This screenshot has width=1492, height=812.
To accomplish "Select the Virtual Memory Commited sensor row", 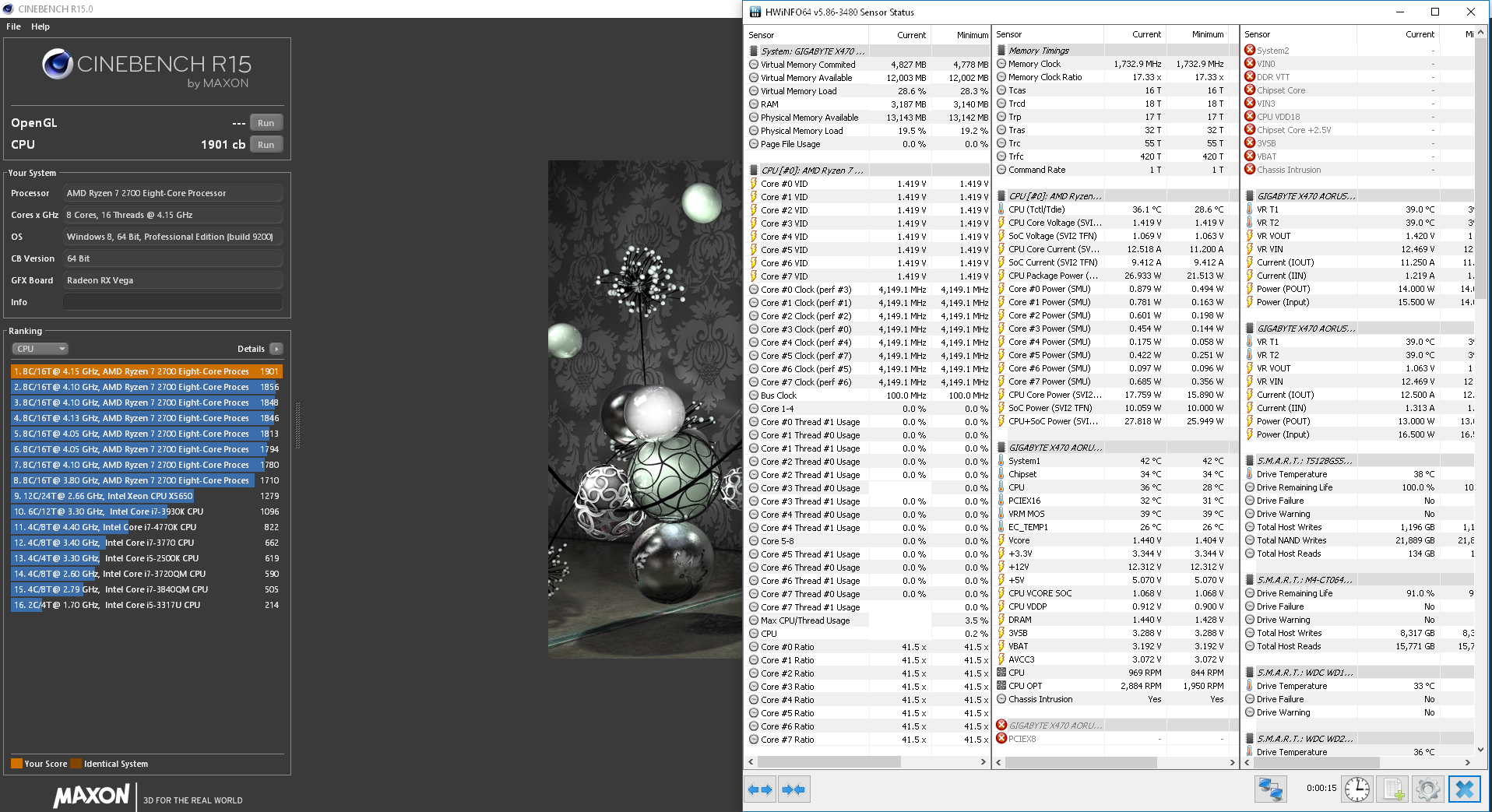I will pos(868,65).
